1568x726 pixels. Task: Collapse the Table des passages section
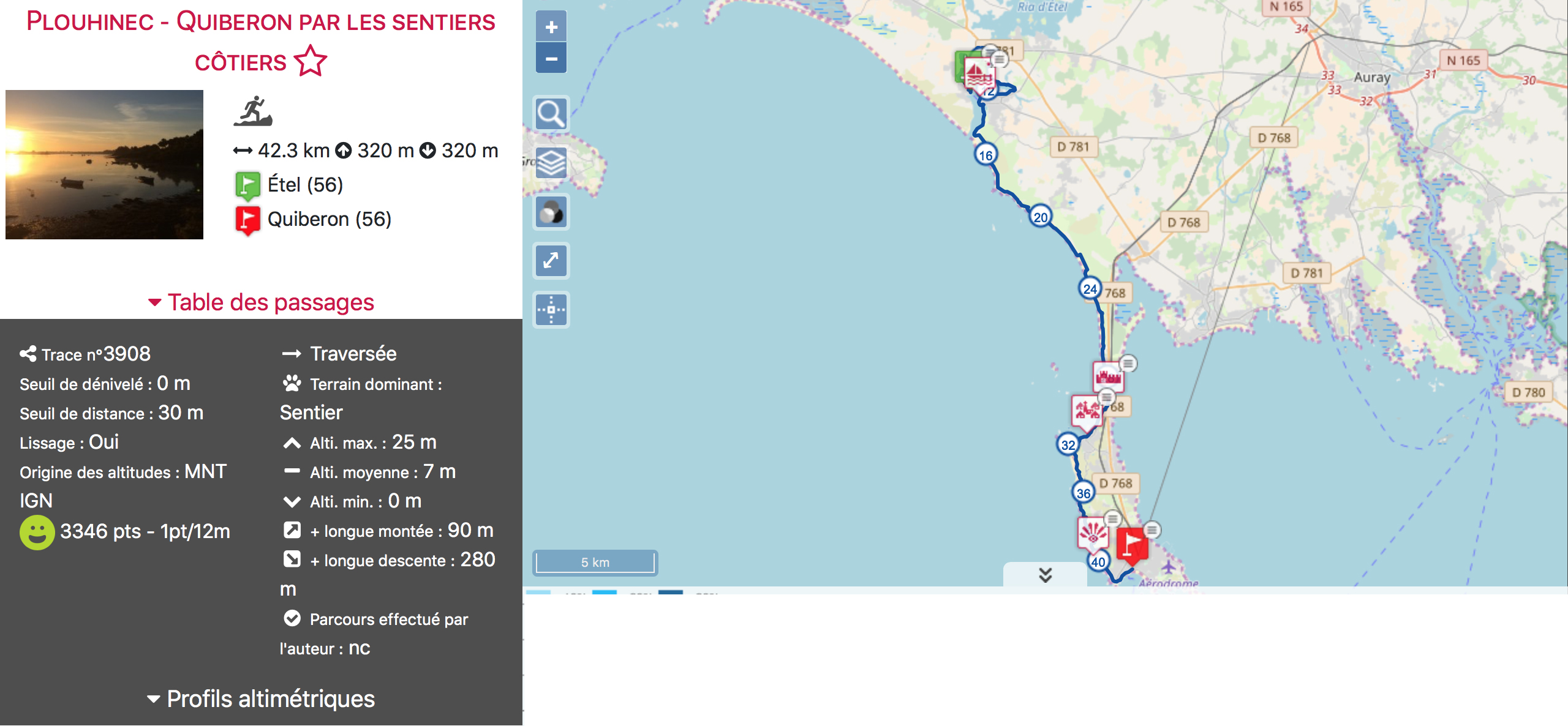[261, 302]
